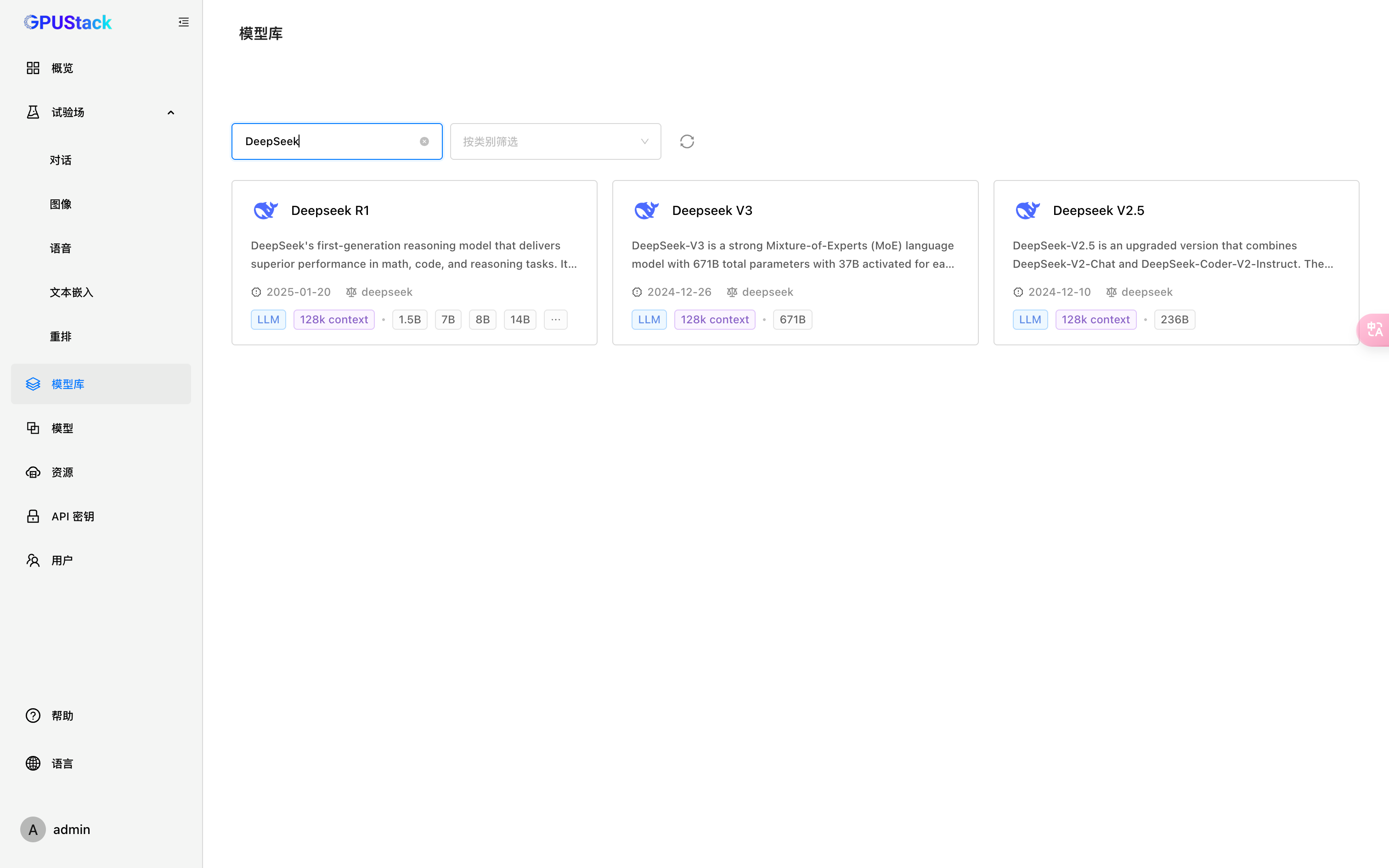Open the Deepseek R1 model card
Screen dimensions: 1389x868
pyautogui.click(x=414, y=263)
